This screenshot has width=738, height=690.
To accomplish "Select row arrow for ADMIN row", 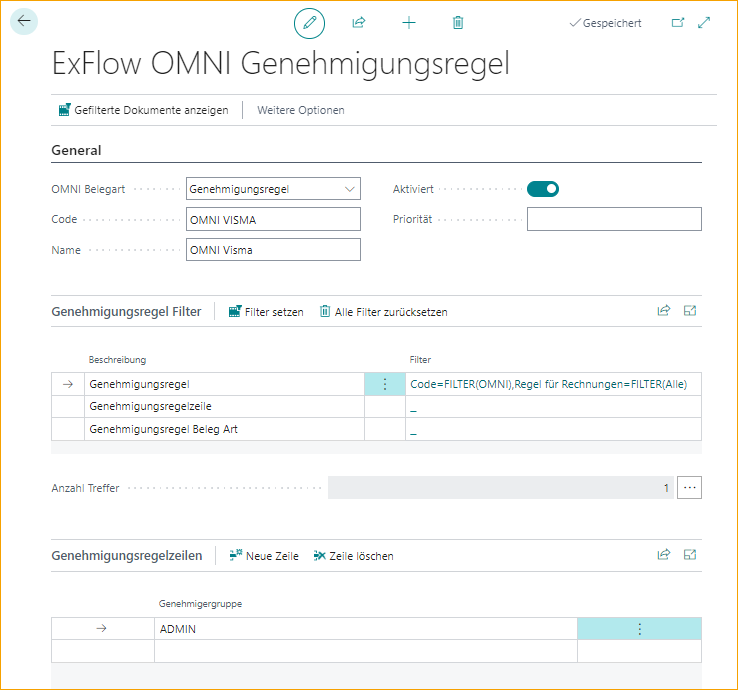I will tap(102, 629).
